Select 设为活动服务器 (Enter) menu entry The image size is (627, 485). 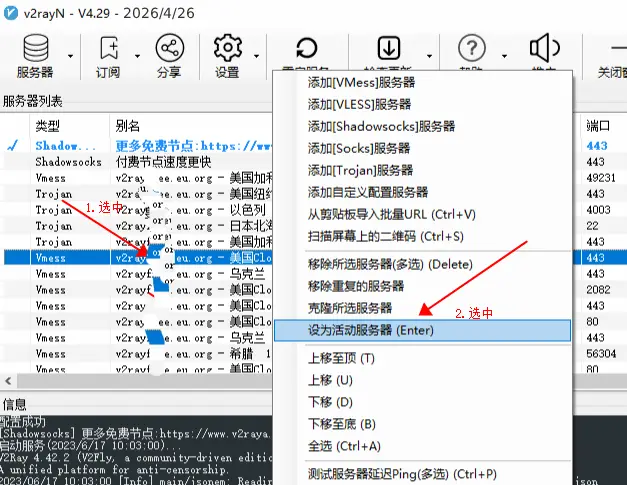coord(423,330)
